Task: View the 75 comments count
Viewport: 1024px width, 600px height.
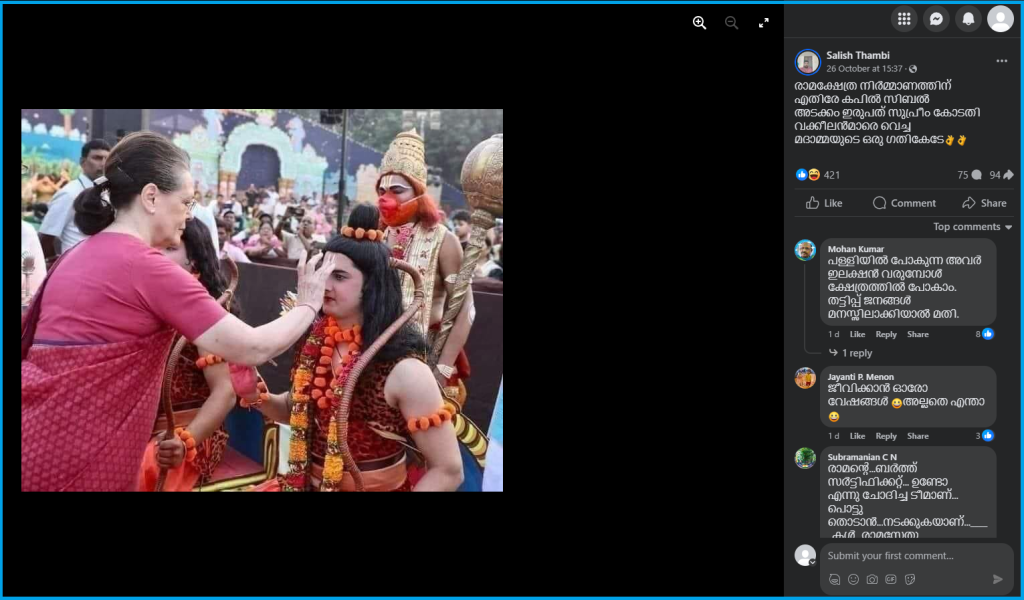Action: point(969,175)
